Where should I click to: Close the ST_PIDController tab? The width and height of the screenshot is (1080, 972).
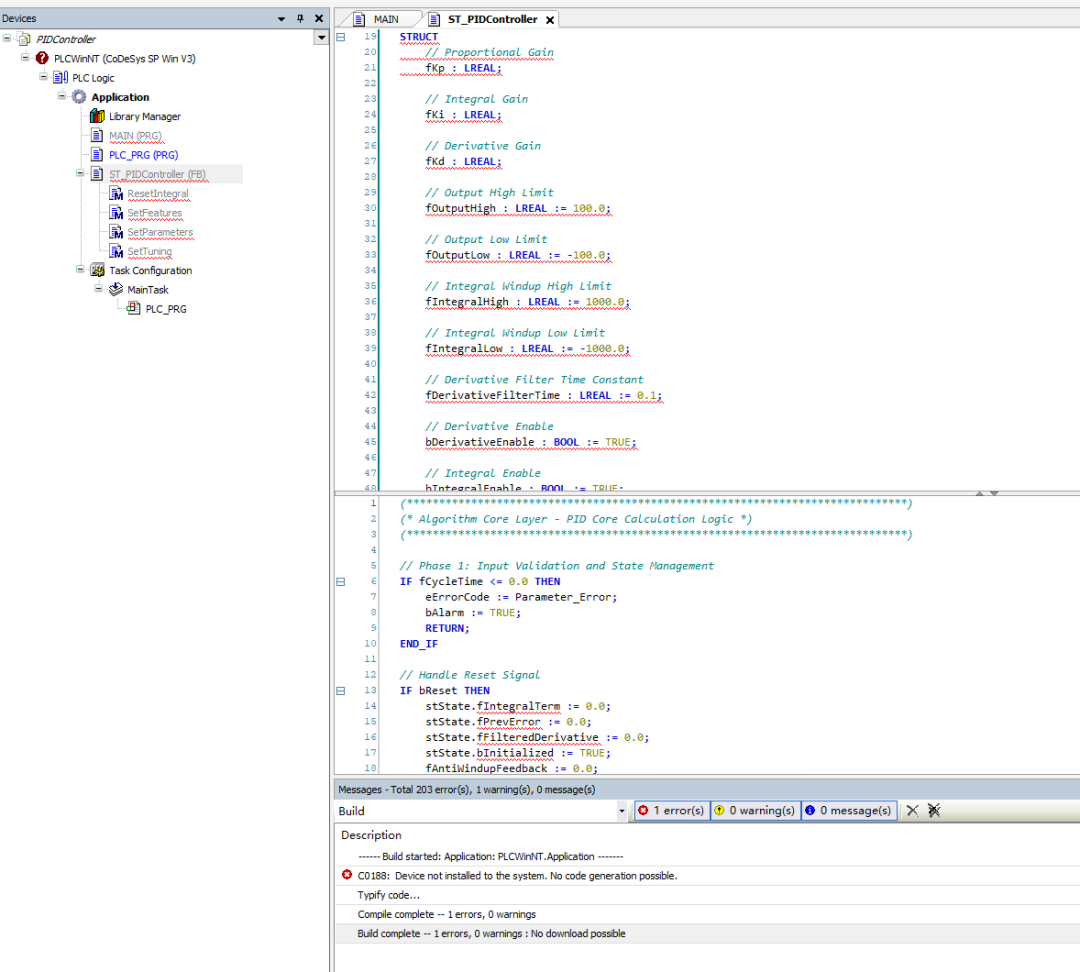pos(550,20)
